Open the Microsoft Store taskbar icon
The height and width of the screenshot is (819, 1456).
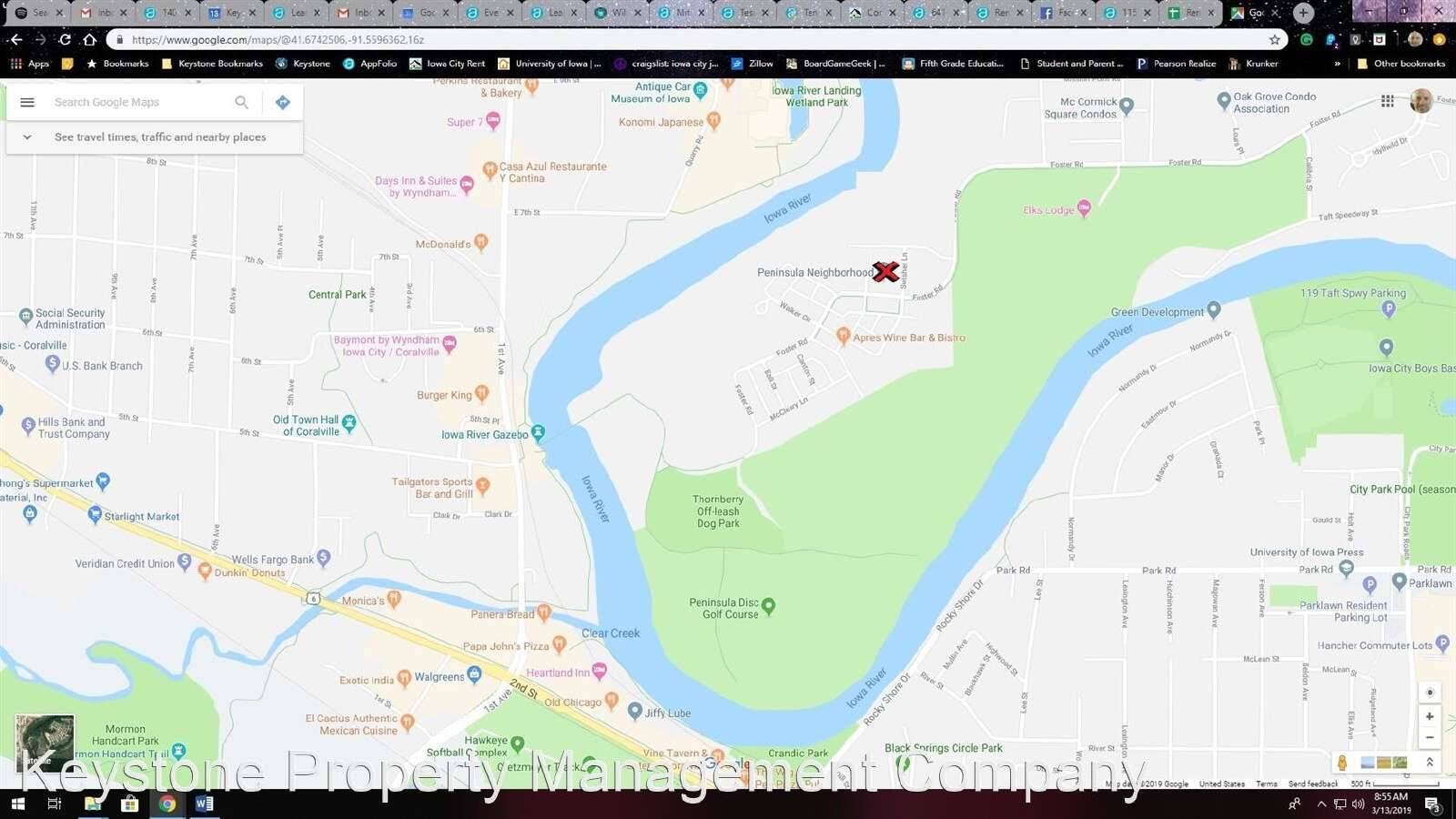[x=129, y=804]
